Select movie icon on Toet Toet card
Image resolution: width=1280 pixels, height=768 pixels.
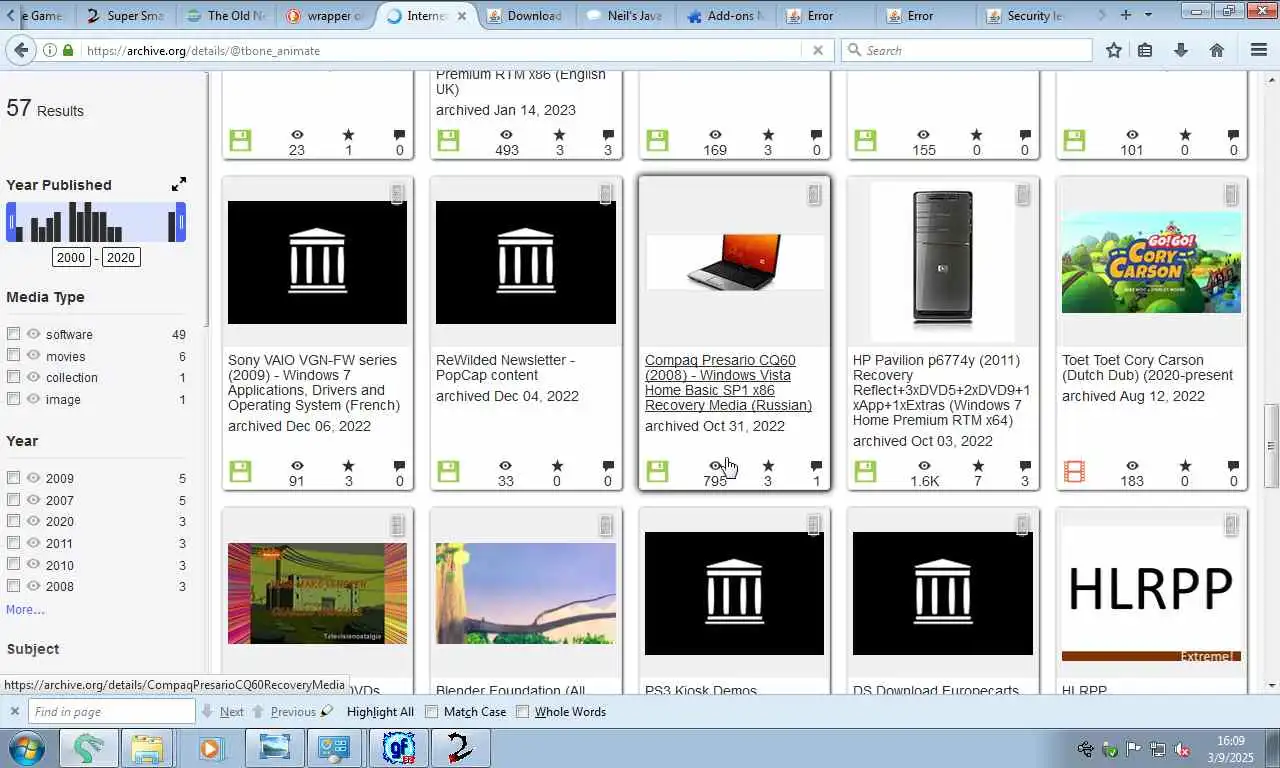(x=1074, y=471)
